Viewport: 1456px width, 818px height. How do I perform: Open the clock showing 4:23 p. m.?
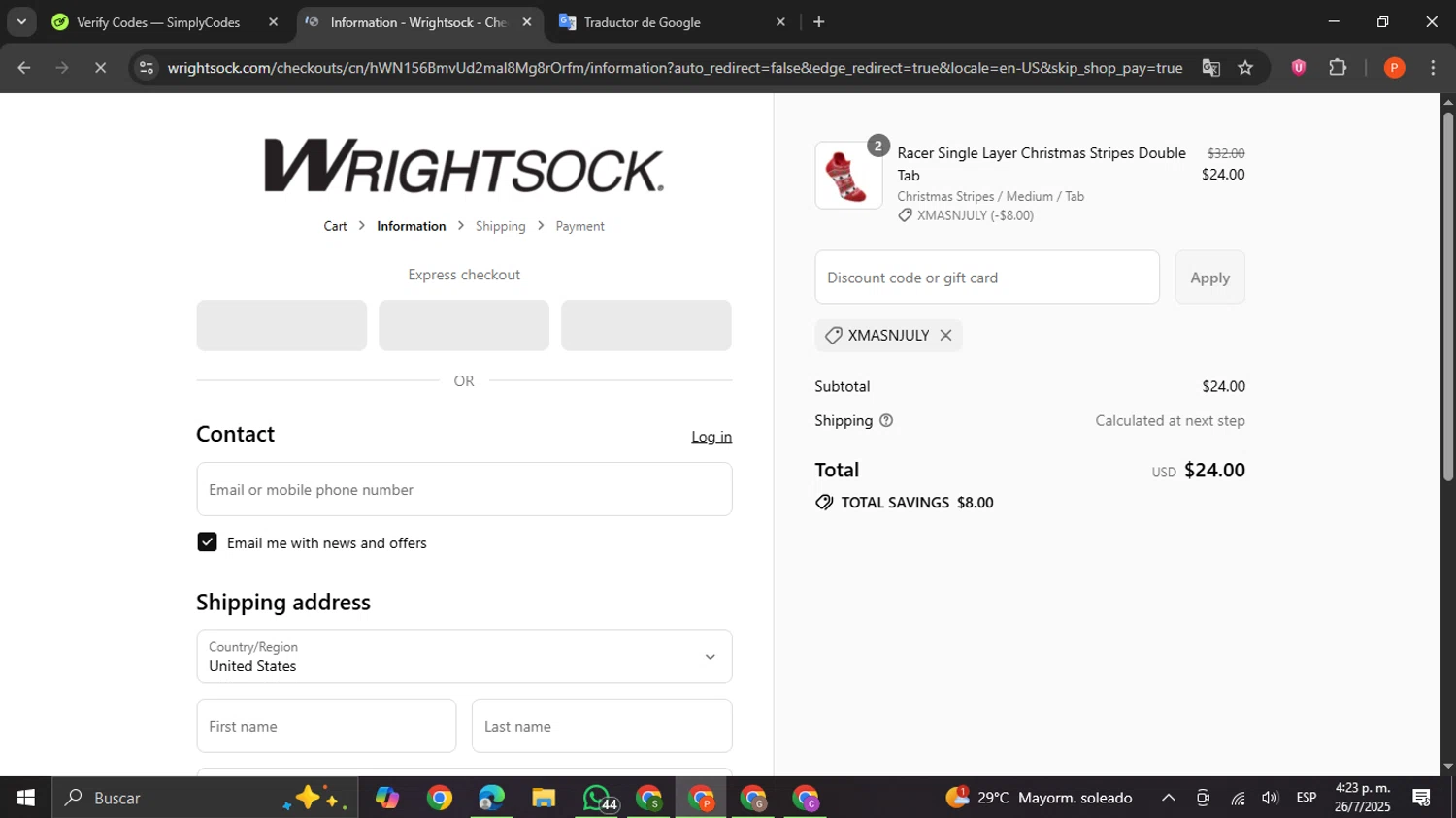tap(1363, 798)
